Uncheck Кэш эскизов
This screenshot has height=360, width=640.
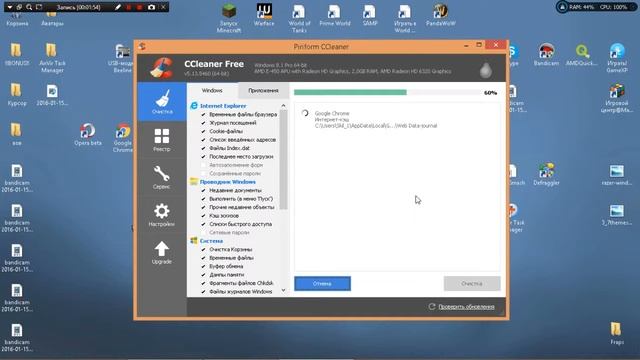pyautogui.click(x=203, y=216)
